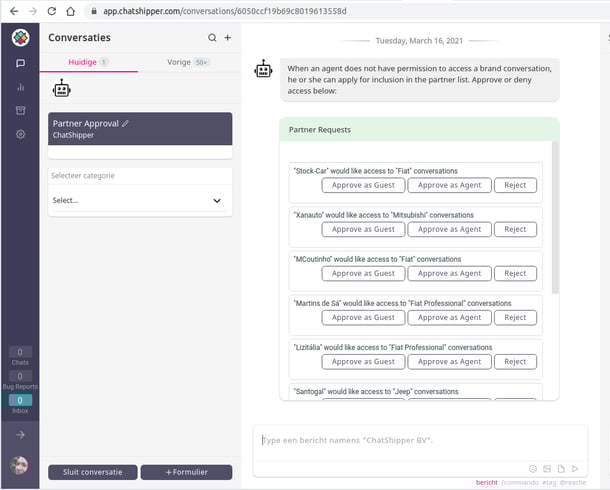The width and height of the screenshot is (610, 490).
Task: Go to browser home page
Action: click(70, 11)
